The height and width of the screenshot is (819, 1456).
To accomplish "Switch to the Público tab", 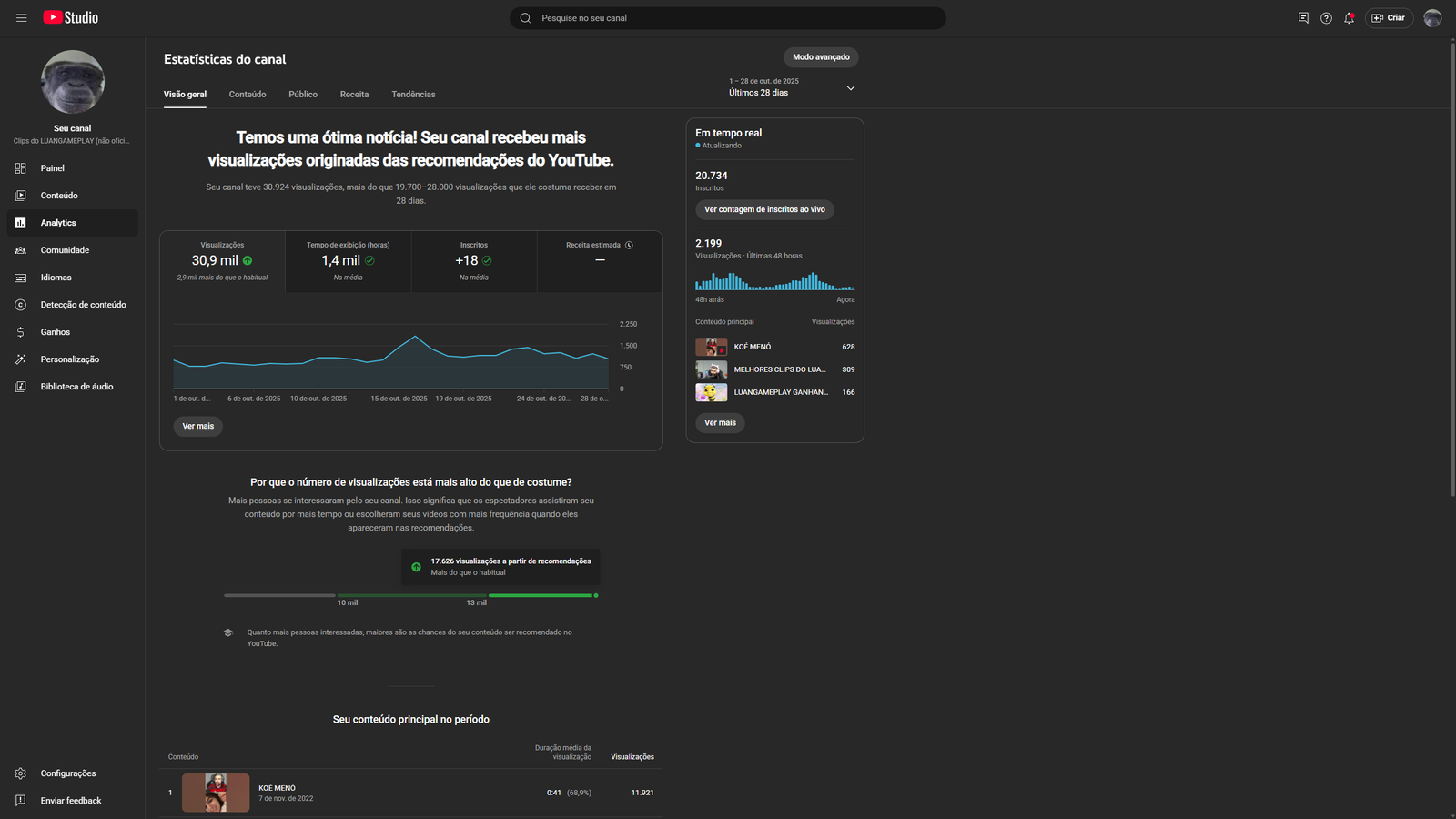I will pyautogui.click(x=303, y=95).
